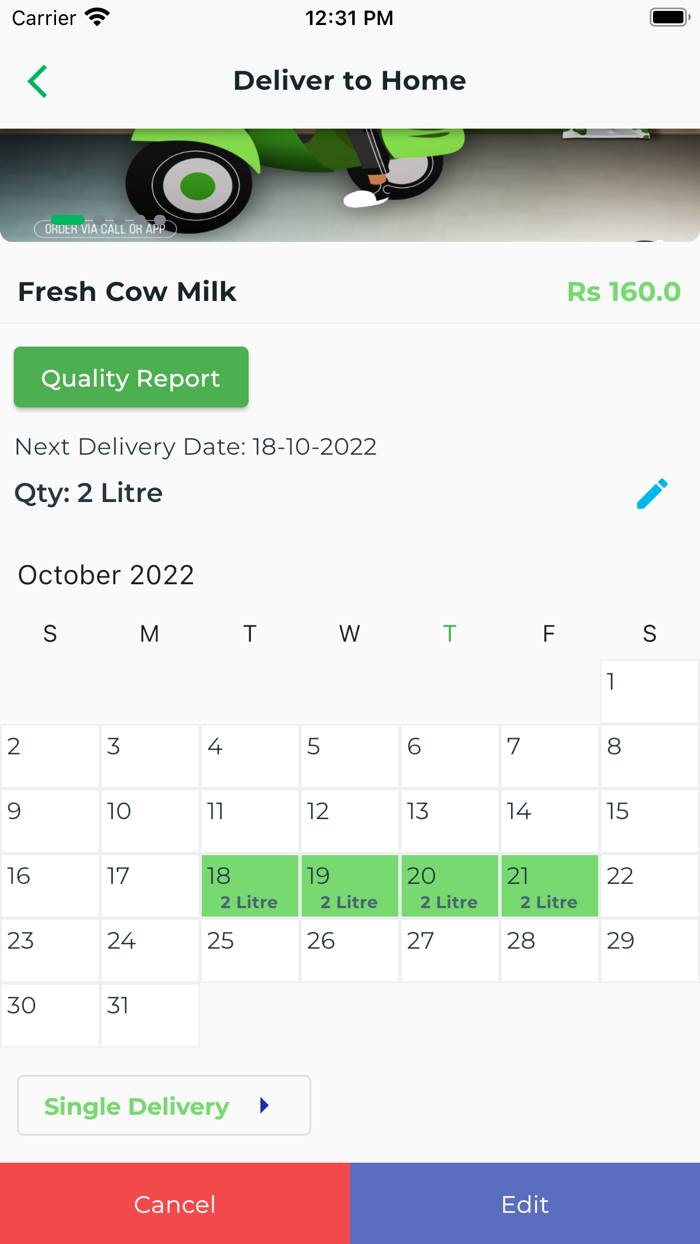Choose October 25 on the calendar

250,951
